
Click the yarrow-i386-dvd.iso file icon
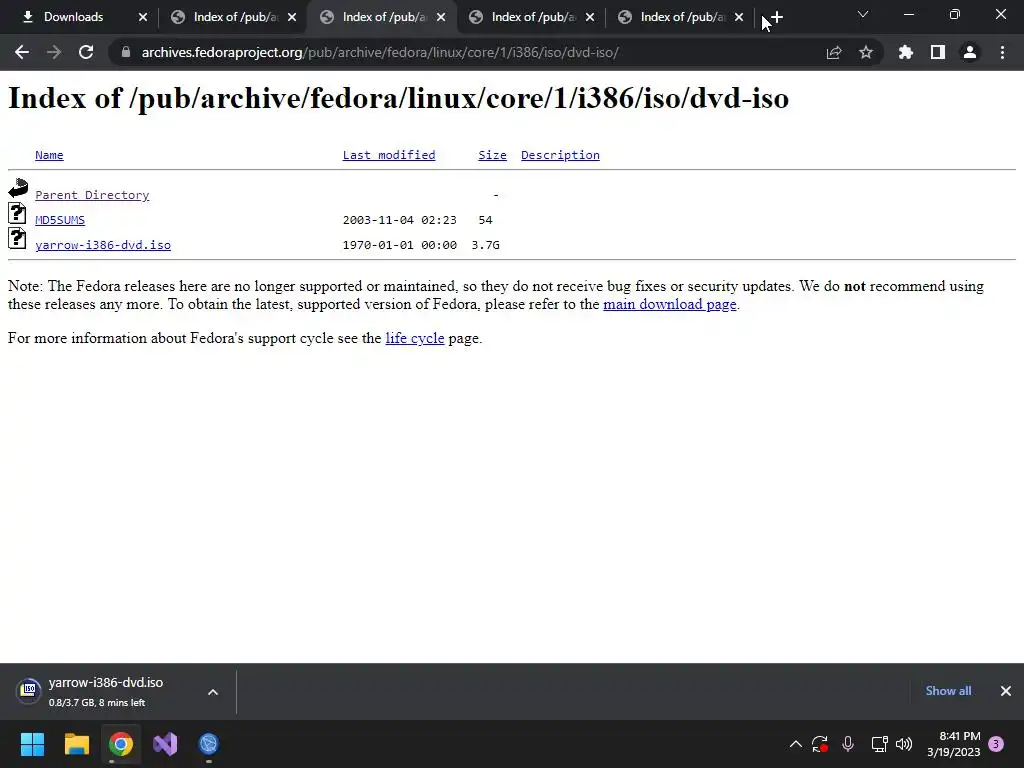coord(17,238)
